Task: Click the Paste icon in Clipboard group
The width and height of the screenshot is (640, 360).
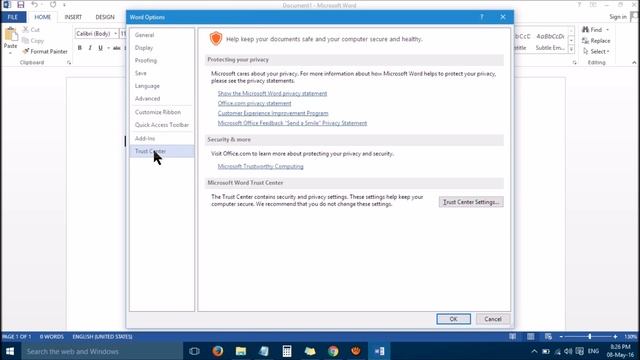Action: point(11,35)
